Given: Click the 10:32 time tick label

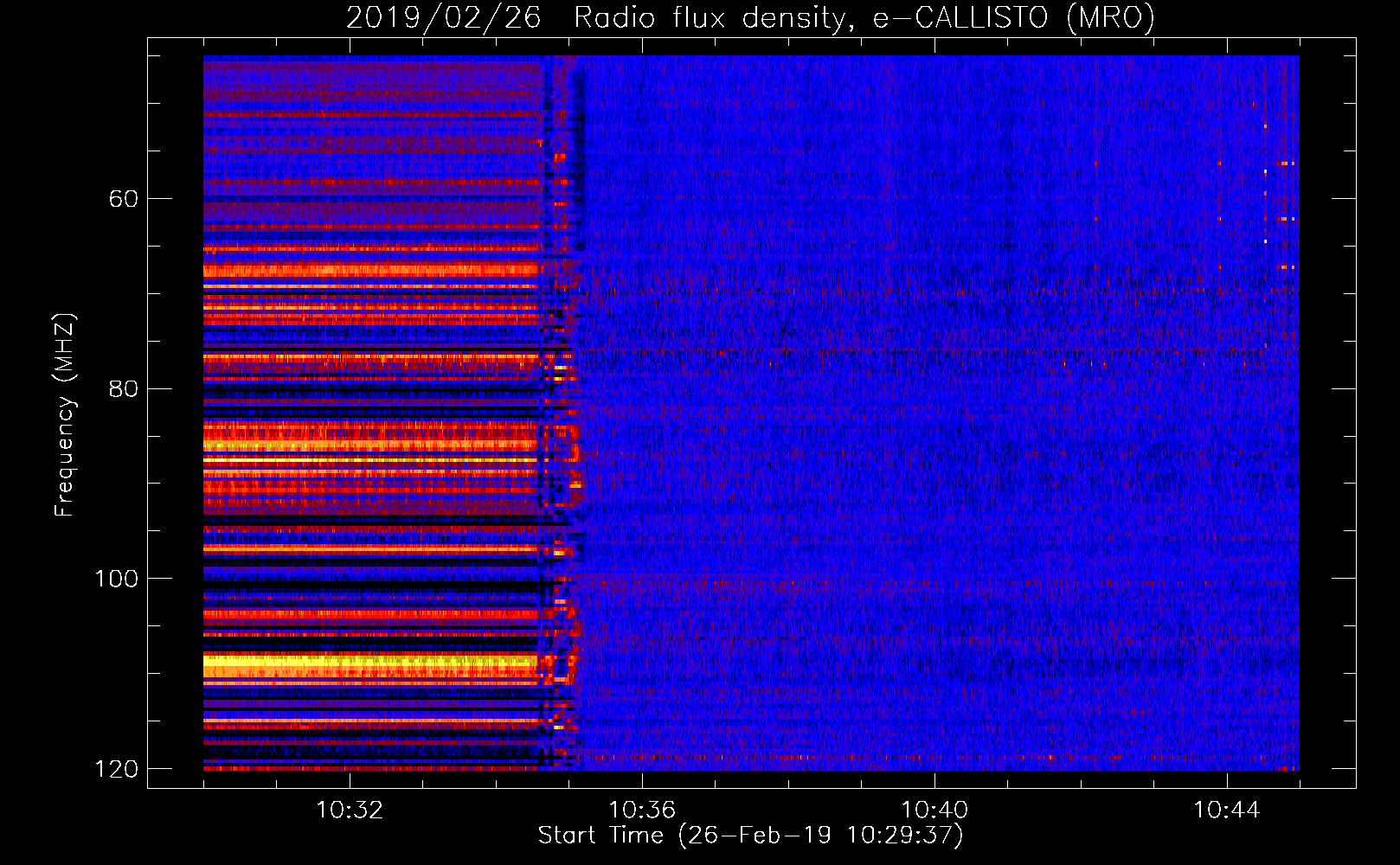Looking at the screenshot, I should click(350, 811).
